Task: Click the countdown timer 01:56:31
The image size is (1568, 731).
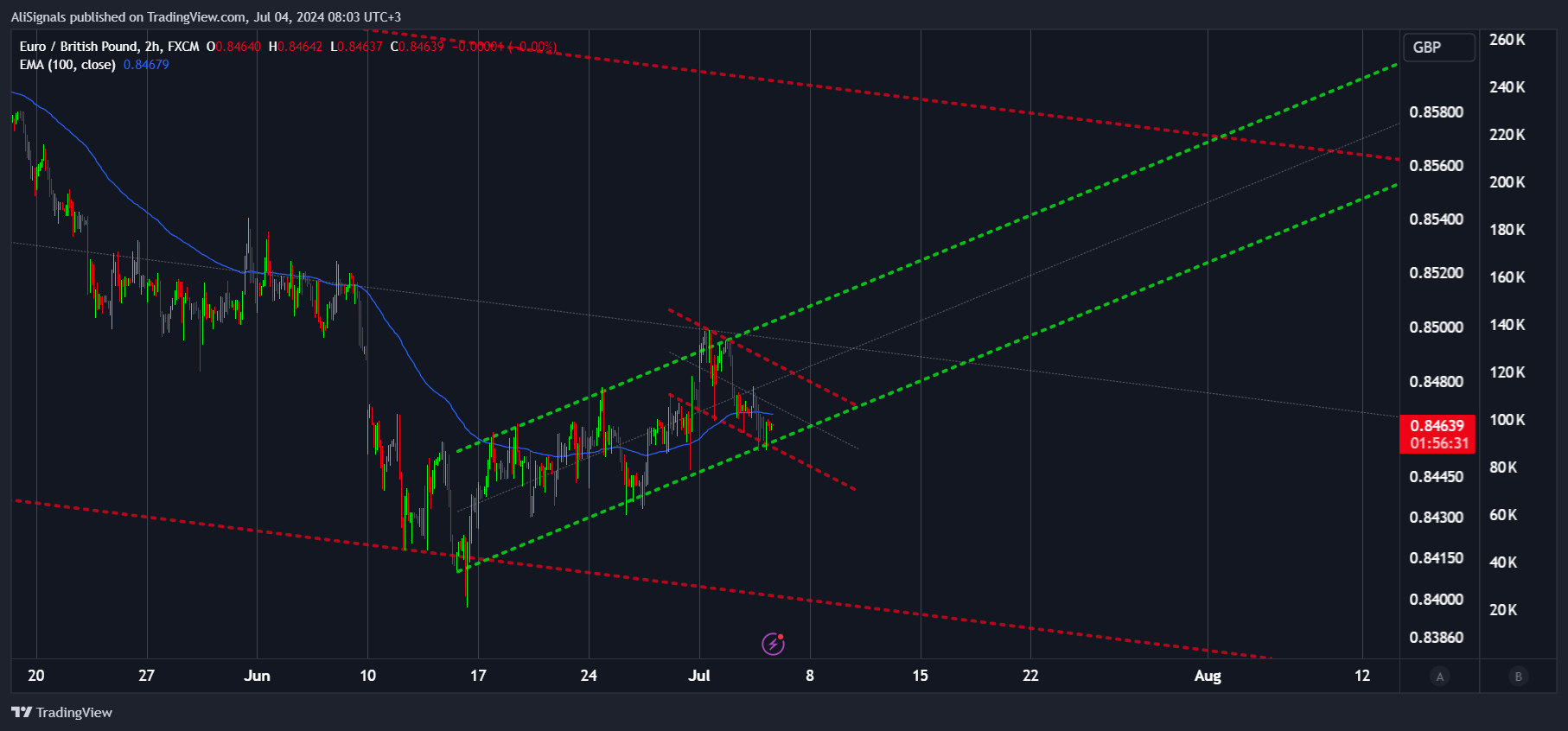Action: pos(1439,443)
